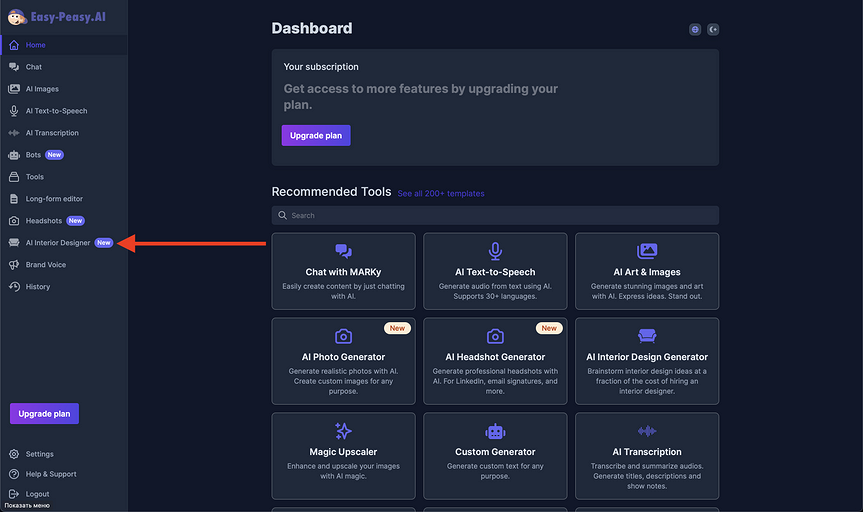Screen dimensions: 863x512
Task: Open Headshots camera icon in sidebar
Action: [x=14, y=221]
